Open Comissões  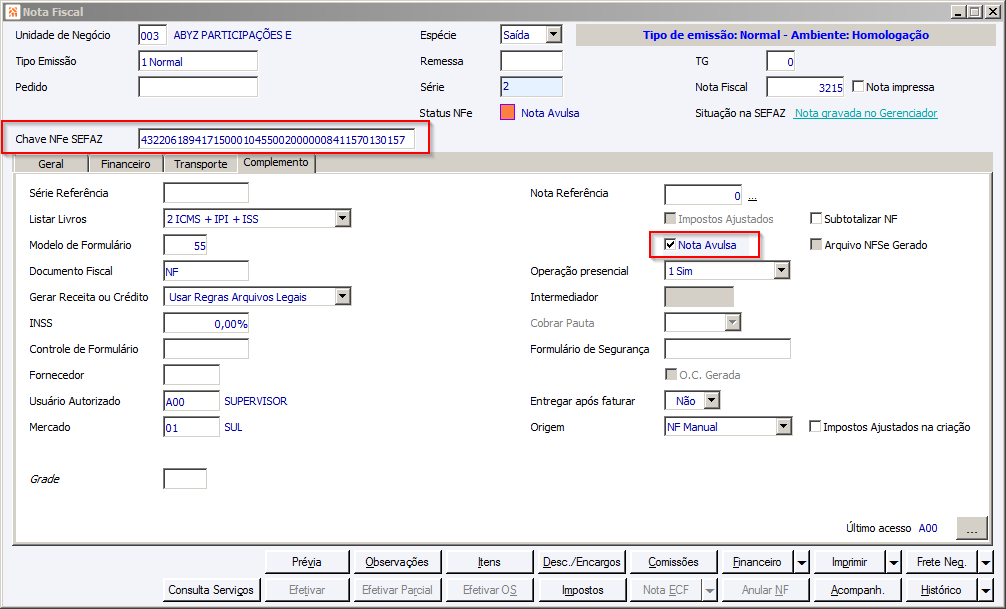pyautogui.click(x=674, y=562)
